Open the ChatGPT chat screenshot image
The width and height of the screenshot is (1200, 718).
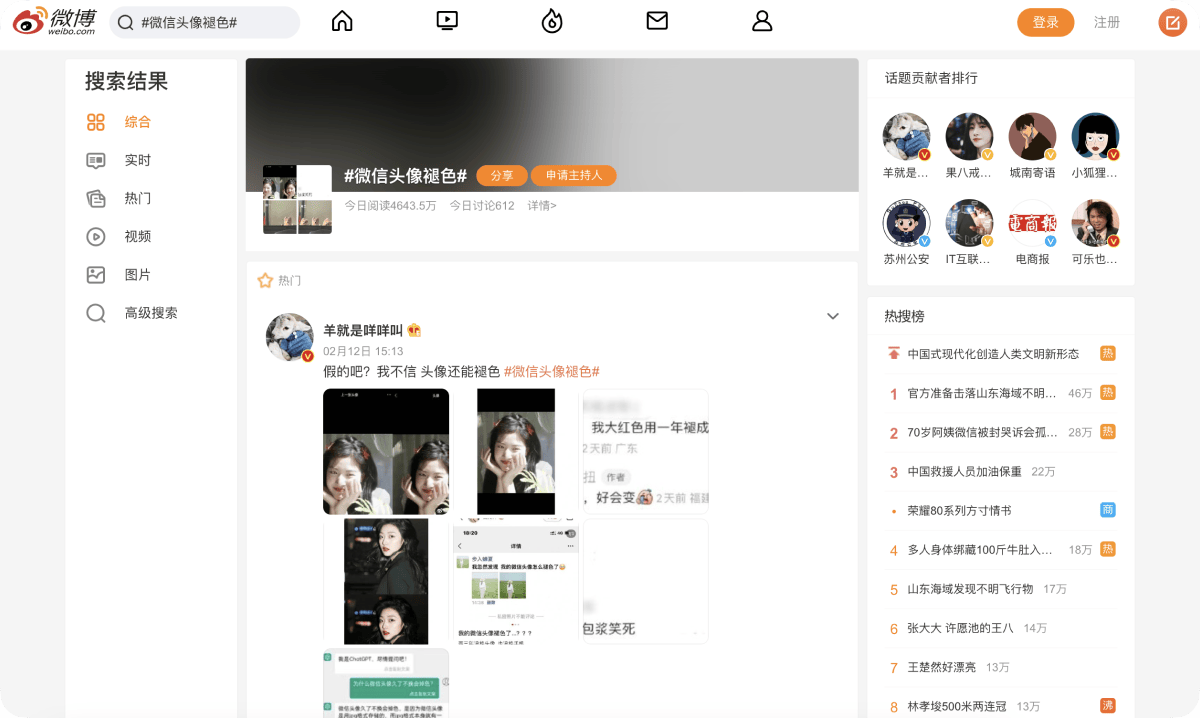click(x=386, y=683)
